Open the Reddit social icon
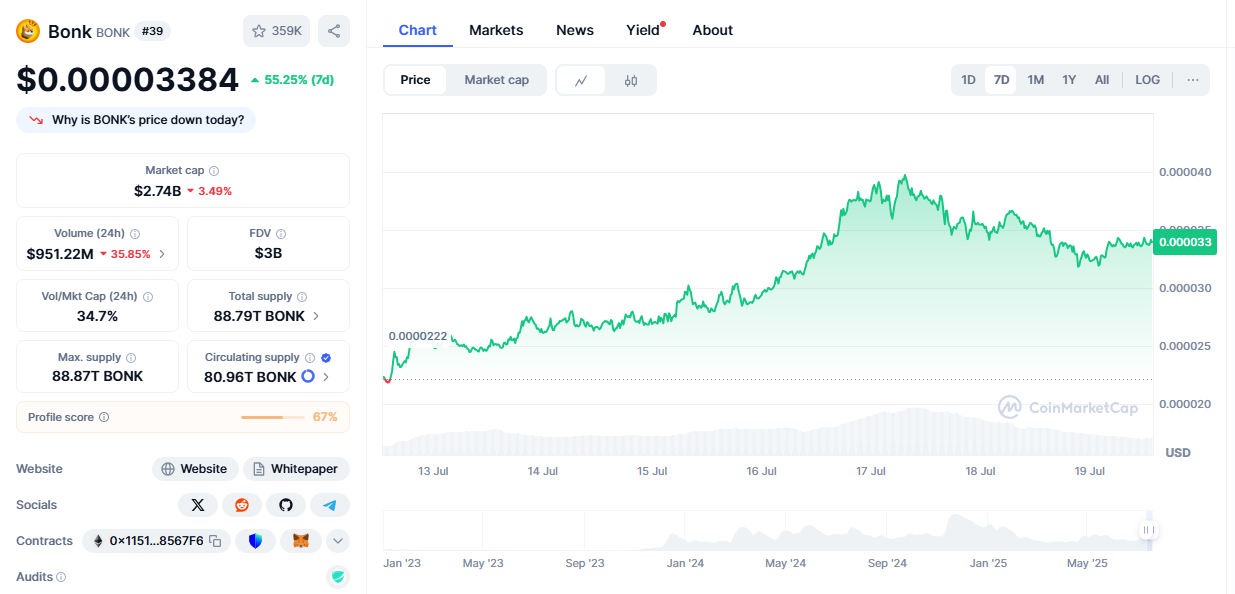 (x=242, y=505)
